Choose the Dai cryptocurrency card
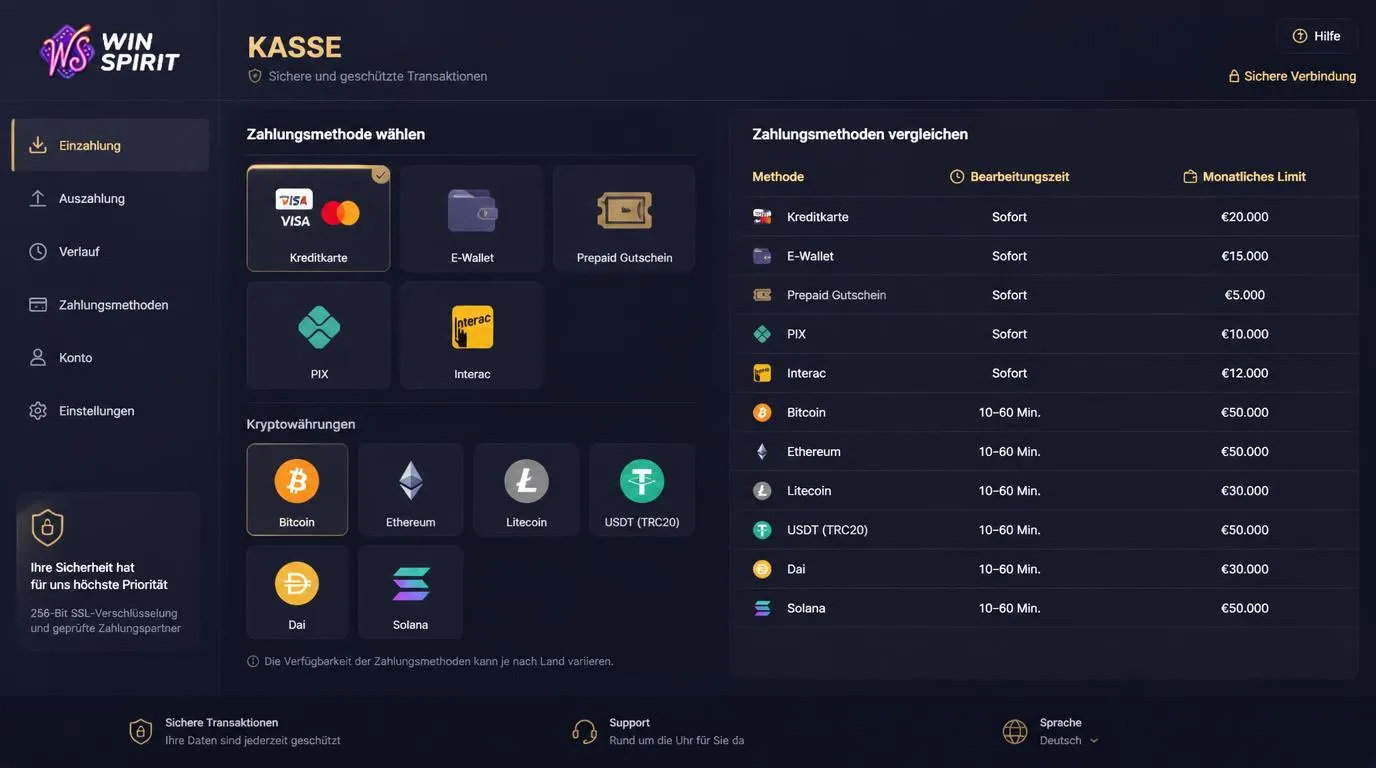Screen dimensions: 1376x768 297,592
